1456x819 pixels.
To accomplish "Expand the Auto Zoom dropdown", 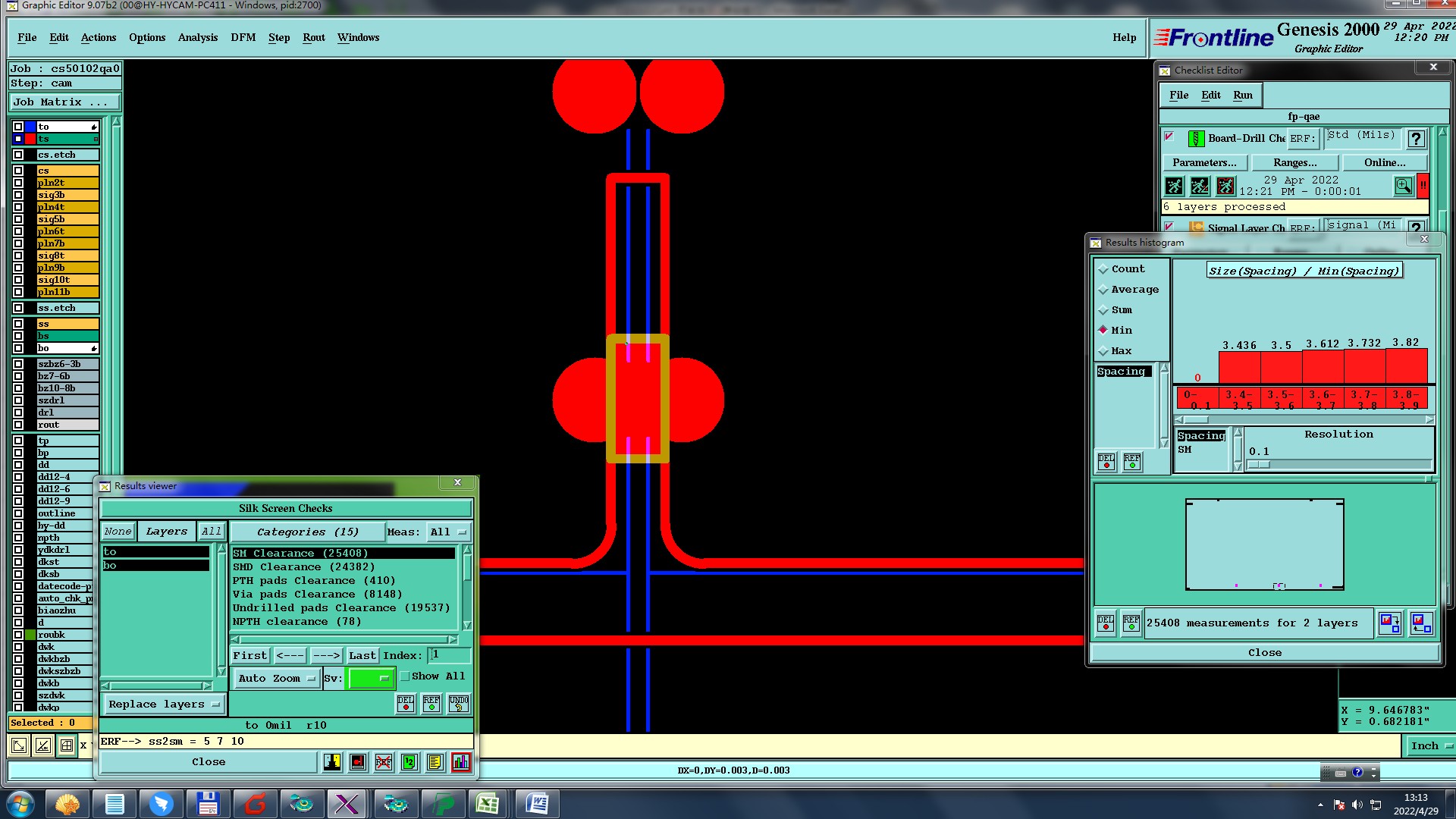I will (x=276, y=679).
